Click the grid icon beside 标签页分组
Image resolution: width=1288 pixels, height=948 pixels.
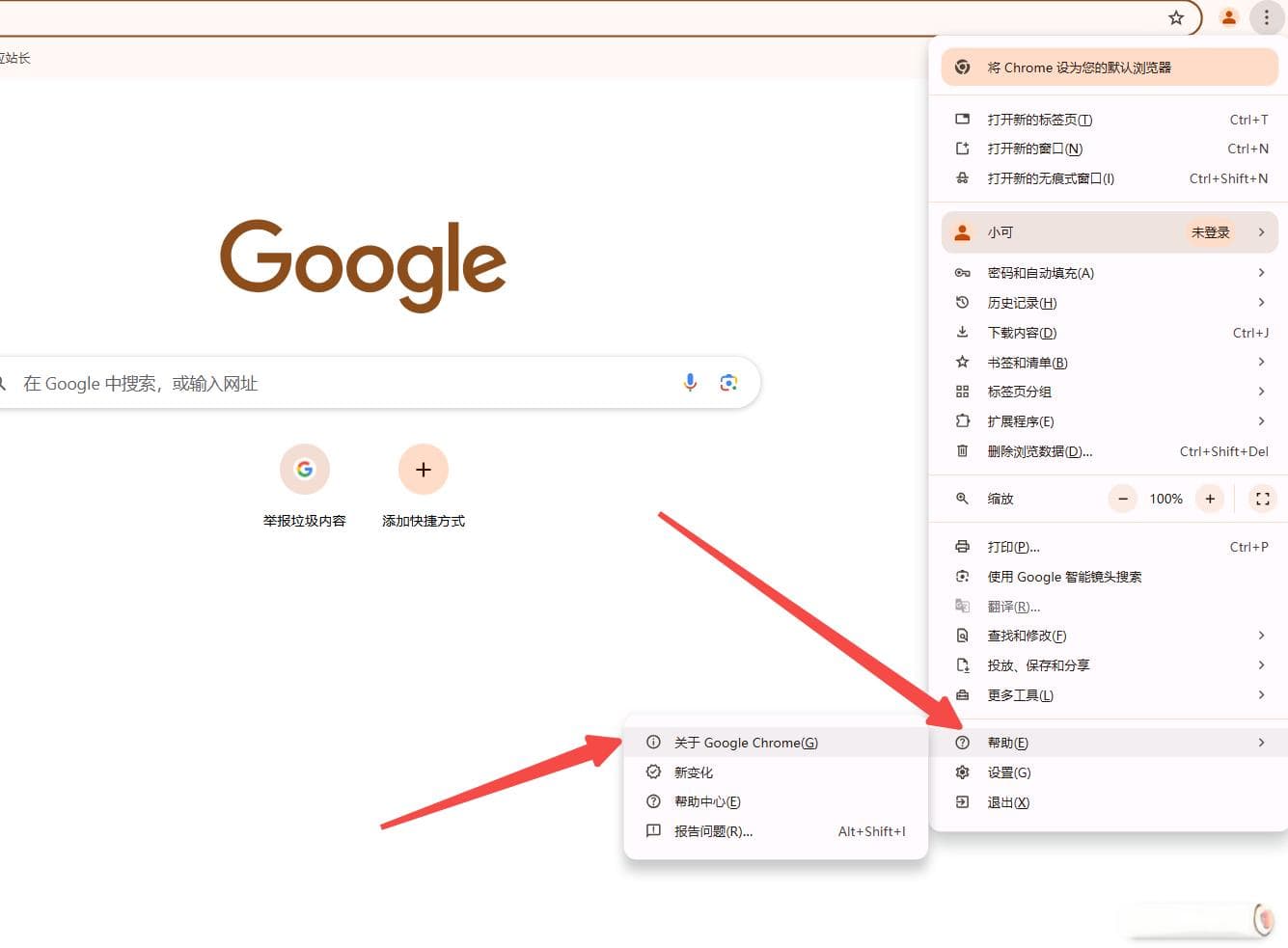pyautogui.click(x=962, y=392)
